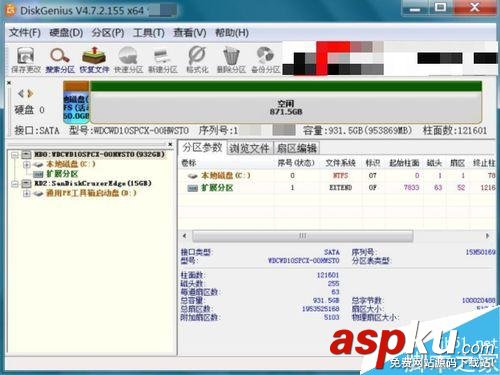The height and width of the screenshot is (375, 500).
Task: Select the PE boot disk (D:) tree item
Action: click(x=91, y=193)
